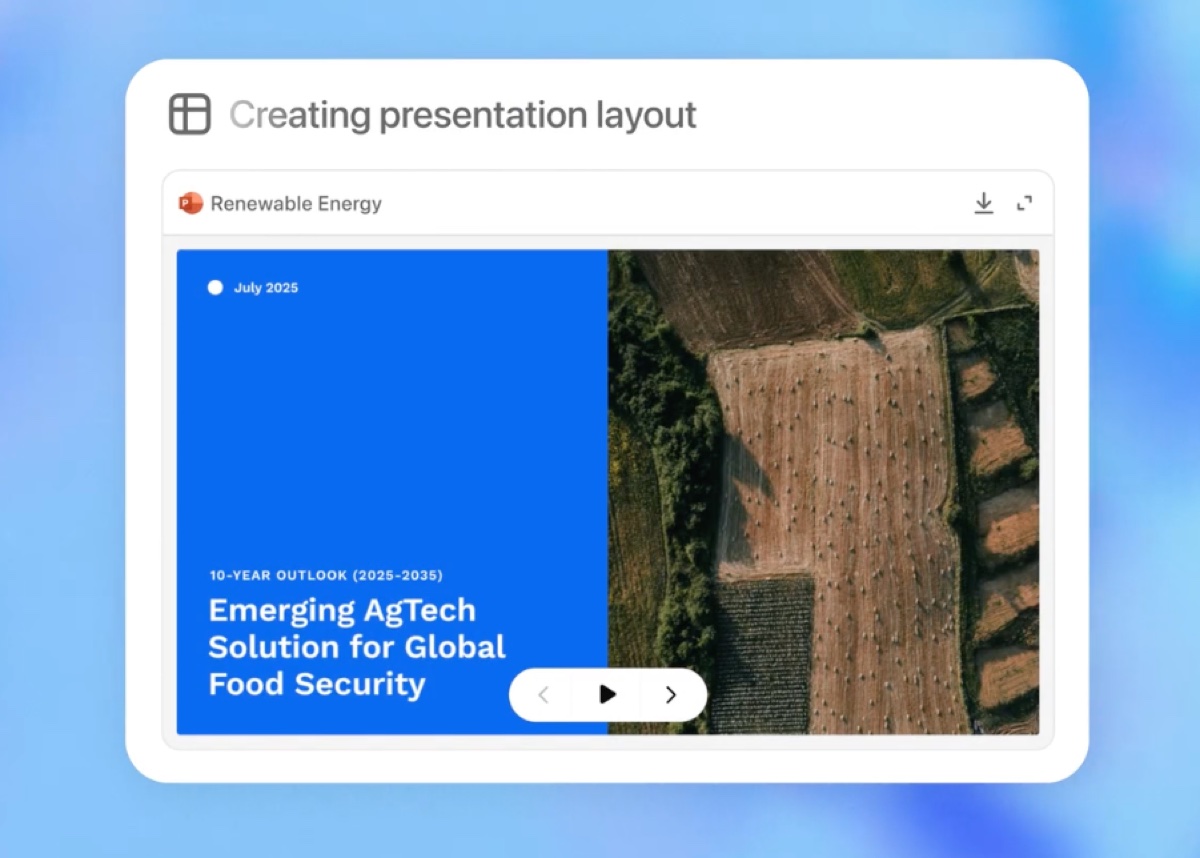Click the 'July 2025' date text
The width and height of the screenshot is (1200, 858).
pos(266,288)
